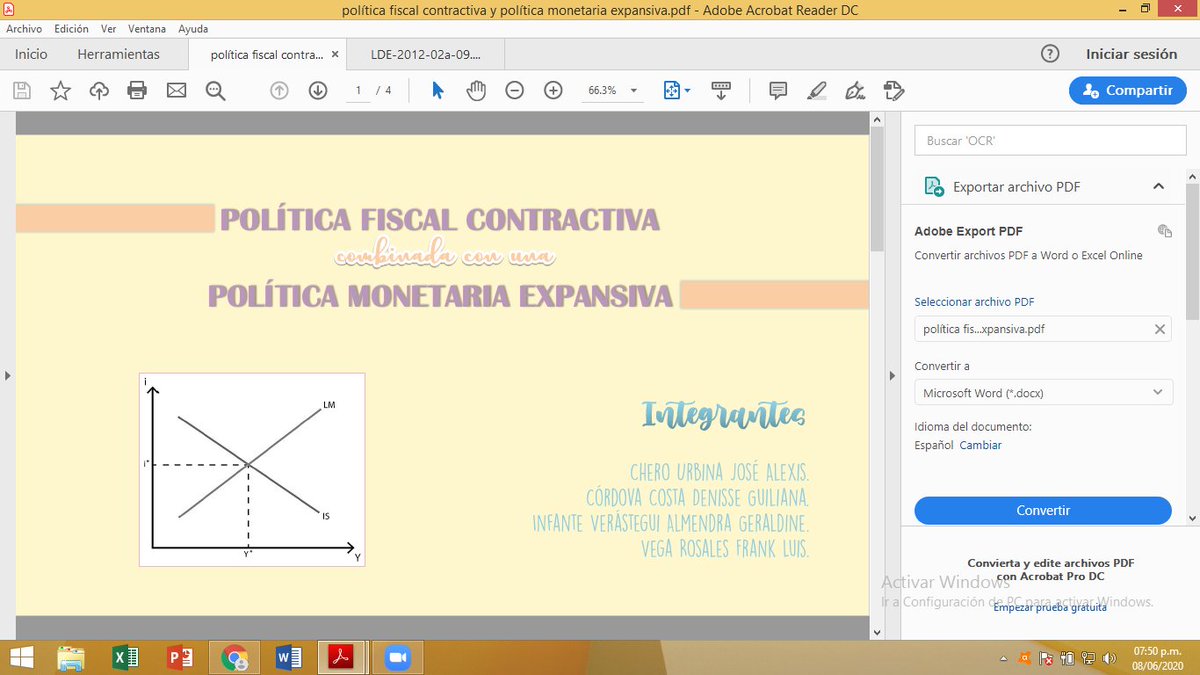Image resolution: width=1200 pixels, height=675 pixels.
Task: Open the Edición menu
Action: 72,29
